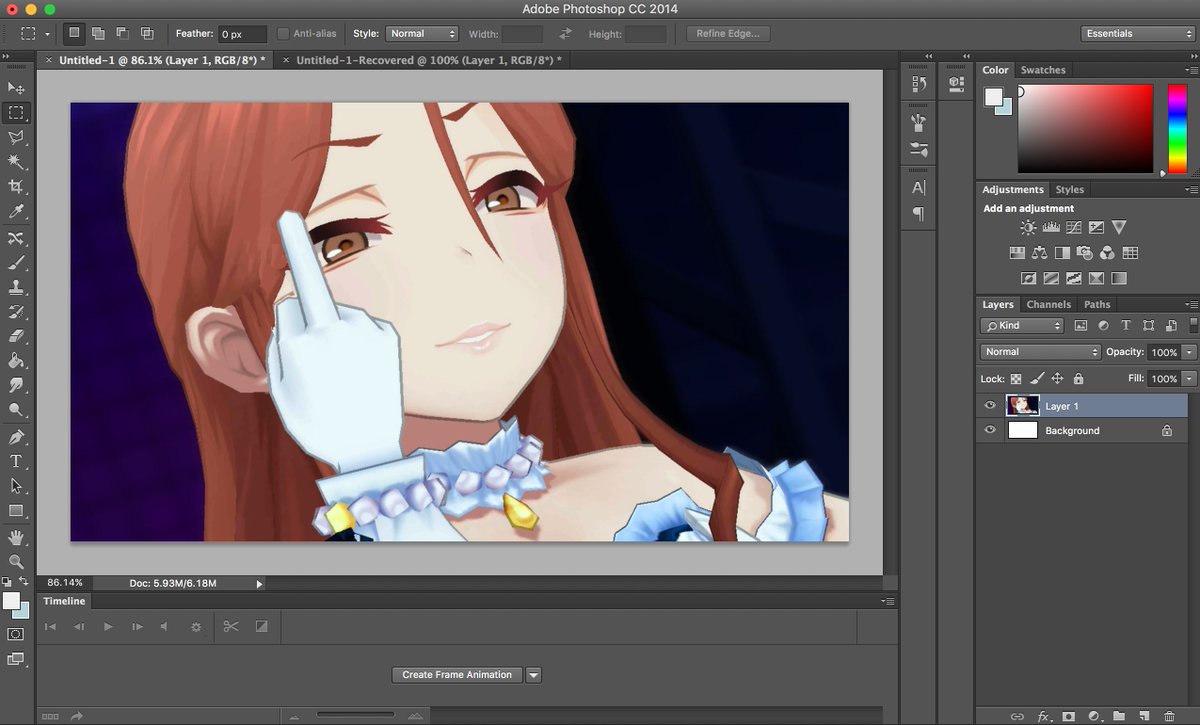This screenshot has width=1200, height=725.
Task: Select the Eraser tool
Action: click(x=16, y=336)
